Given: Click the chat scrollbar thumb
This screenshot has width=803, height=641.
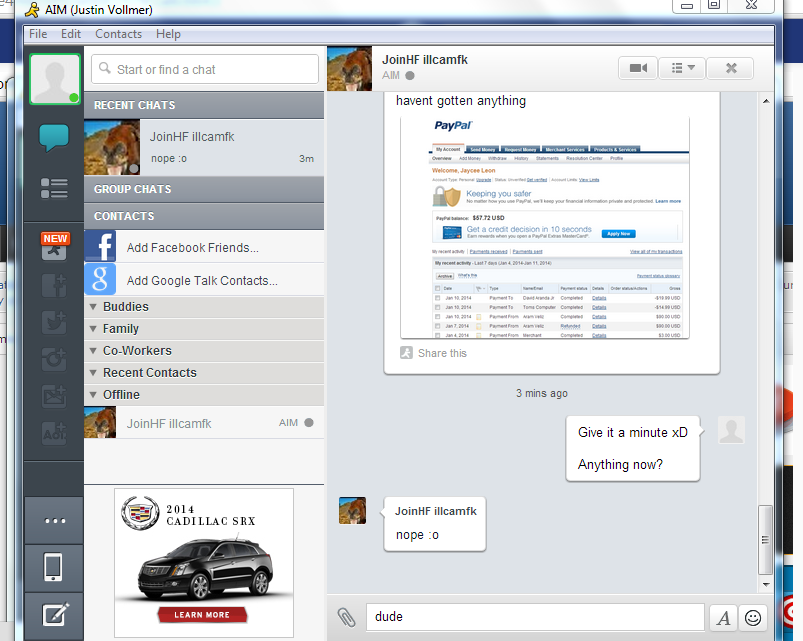Looking at the screenshot, I should 765,540.
